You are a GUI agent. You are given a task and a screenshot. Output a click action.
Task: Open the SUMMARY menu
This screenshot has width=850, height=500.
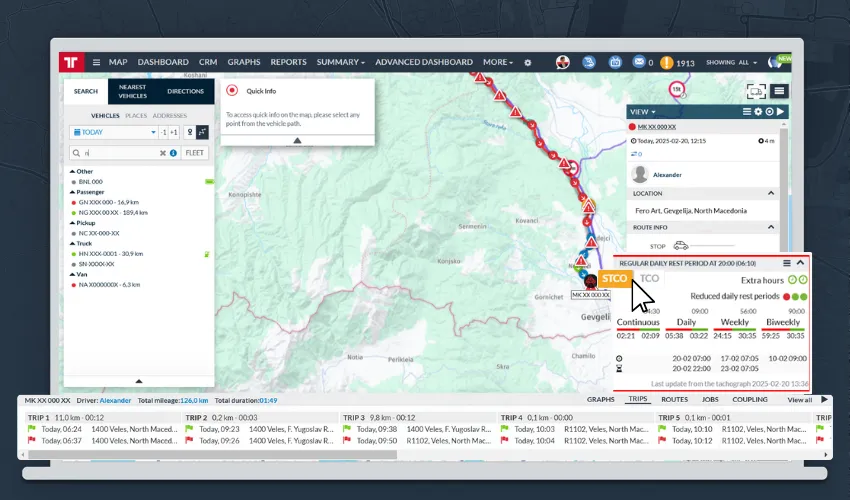point(340,62)
